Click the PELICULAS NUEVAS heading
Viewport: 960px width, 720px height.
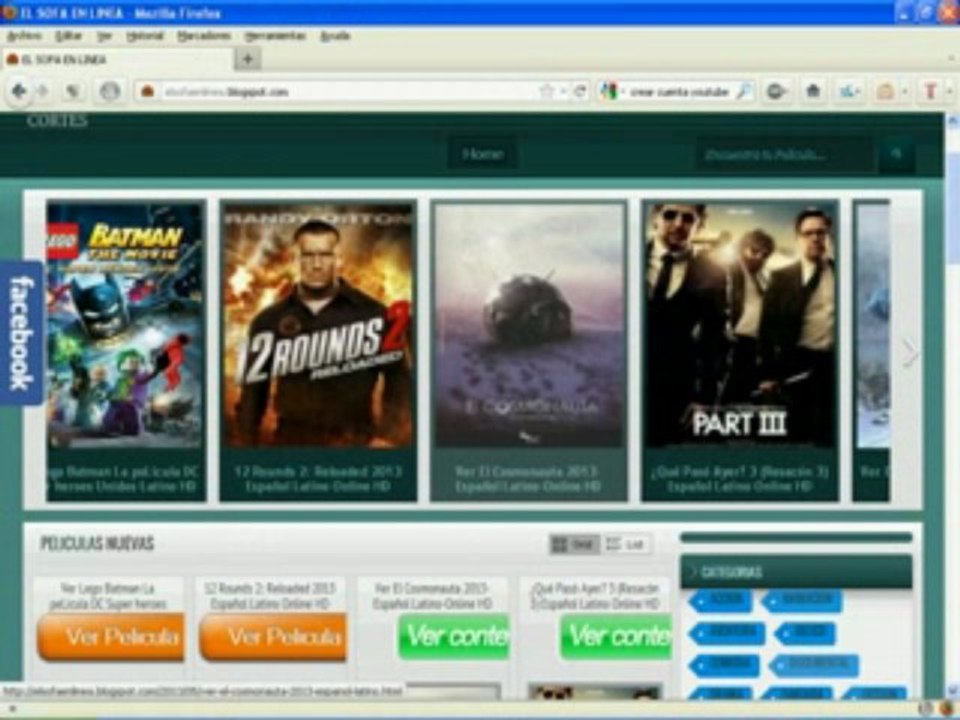tap(97, 544)
